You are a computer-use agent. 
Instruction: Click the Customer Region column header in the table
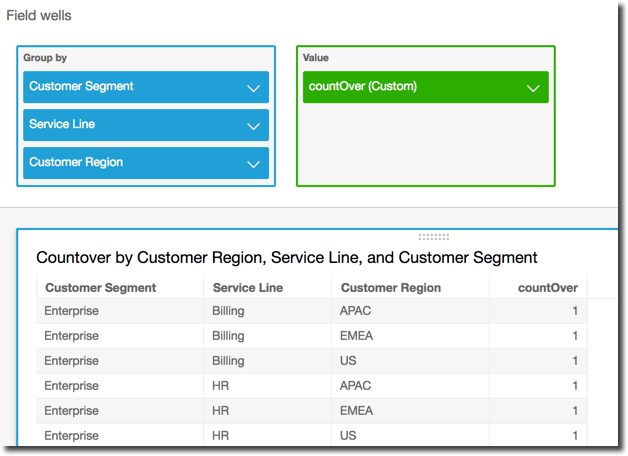390,288
